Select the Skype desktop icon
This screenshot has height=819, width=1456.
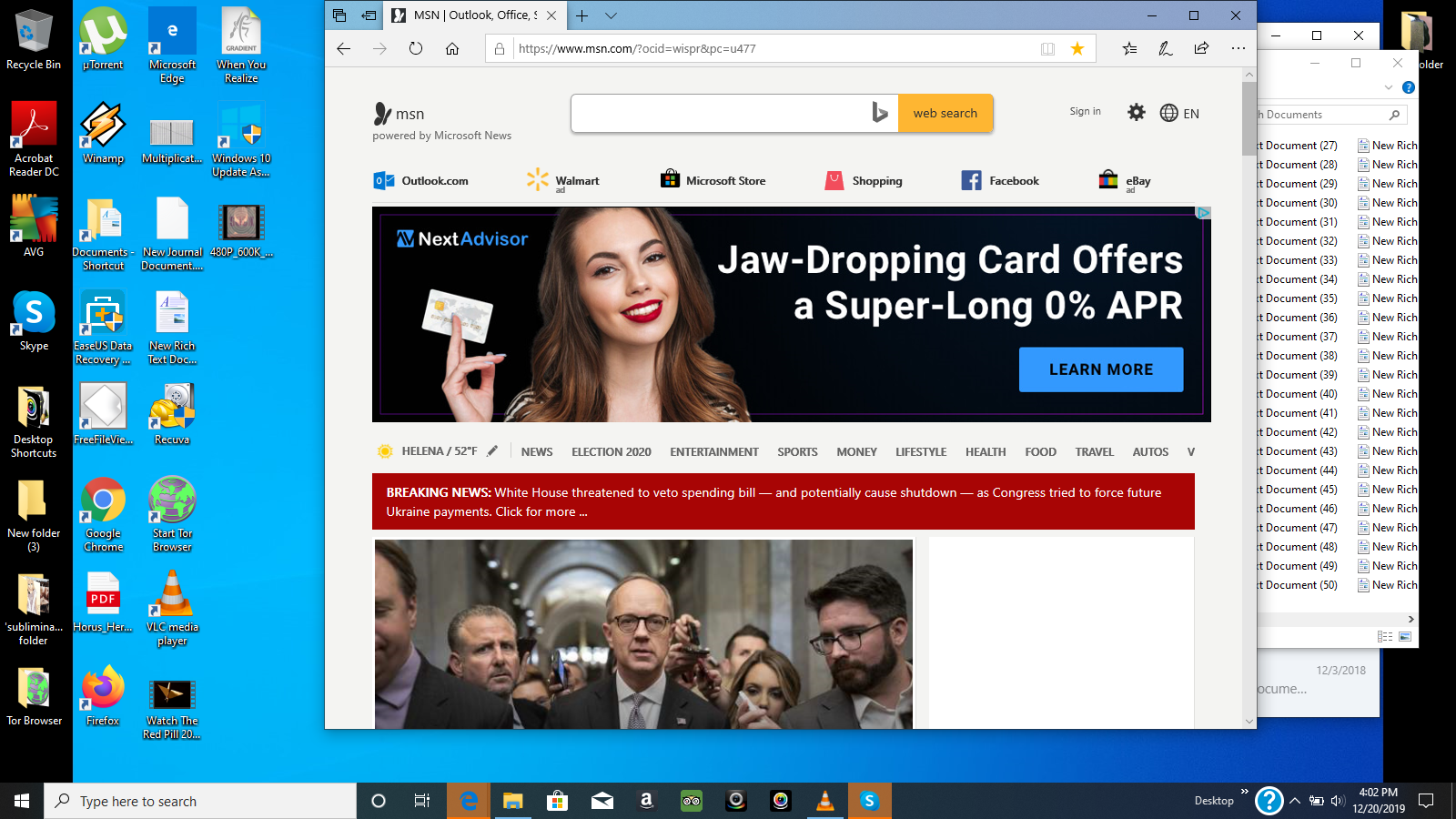pyautogui.click(x=34, y=320)
